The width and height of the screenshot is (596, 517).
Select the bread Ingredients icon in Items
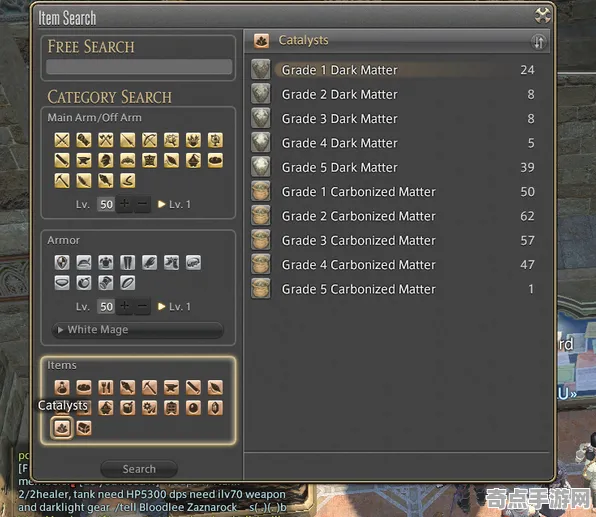tap(84, 387)
